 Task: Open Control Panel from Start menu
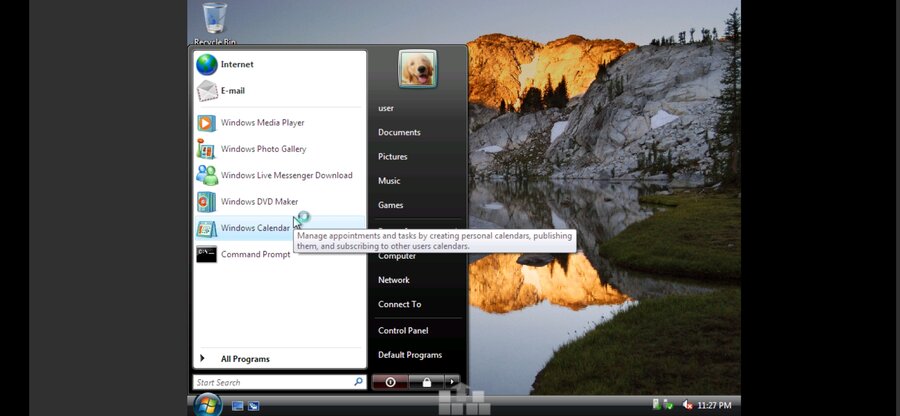point(403,331)
